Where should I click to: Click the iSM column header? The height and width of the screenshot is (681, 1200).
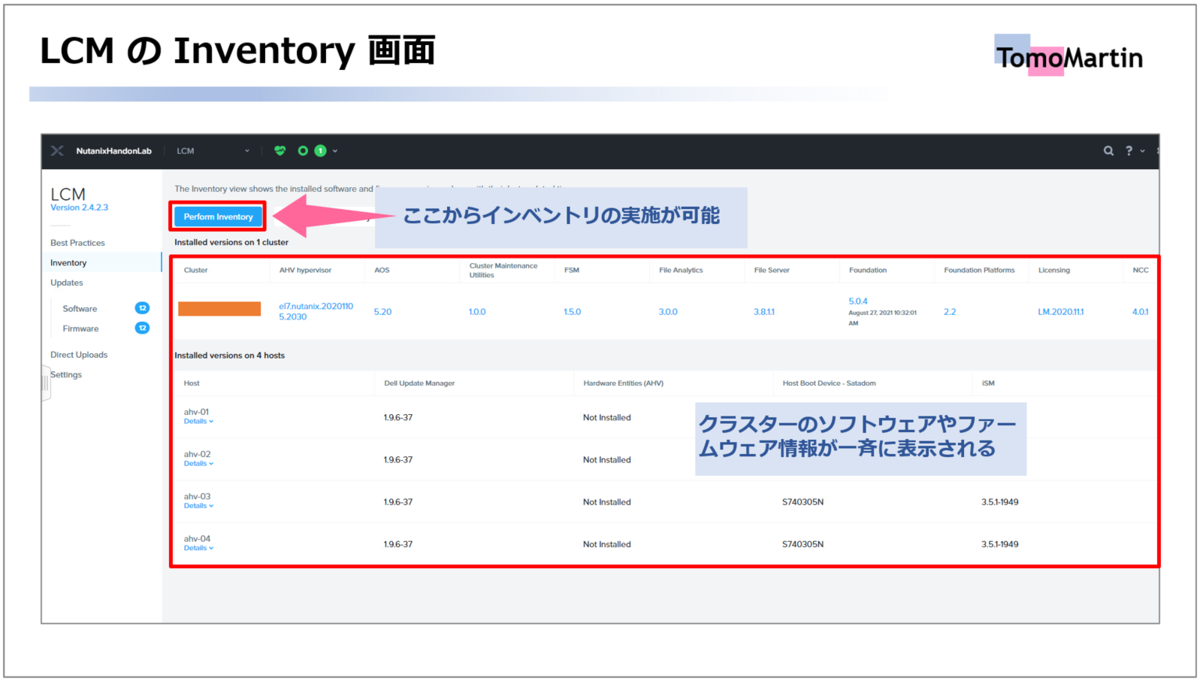point(988,383)
